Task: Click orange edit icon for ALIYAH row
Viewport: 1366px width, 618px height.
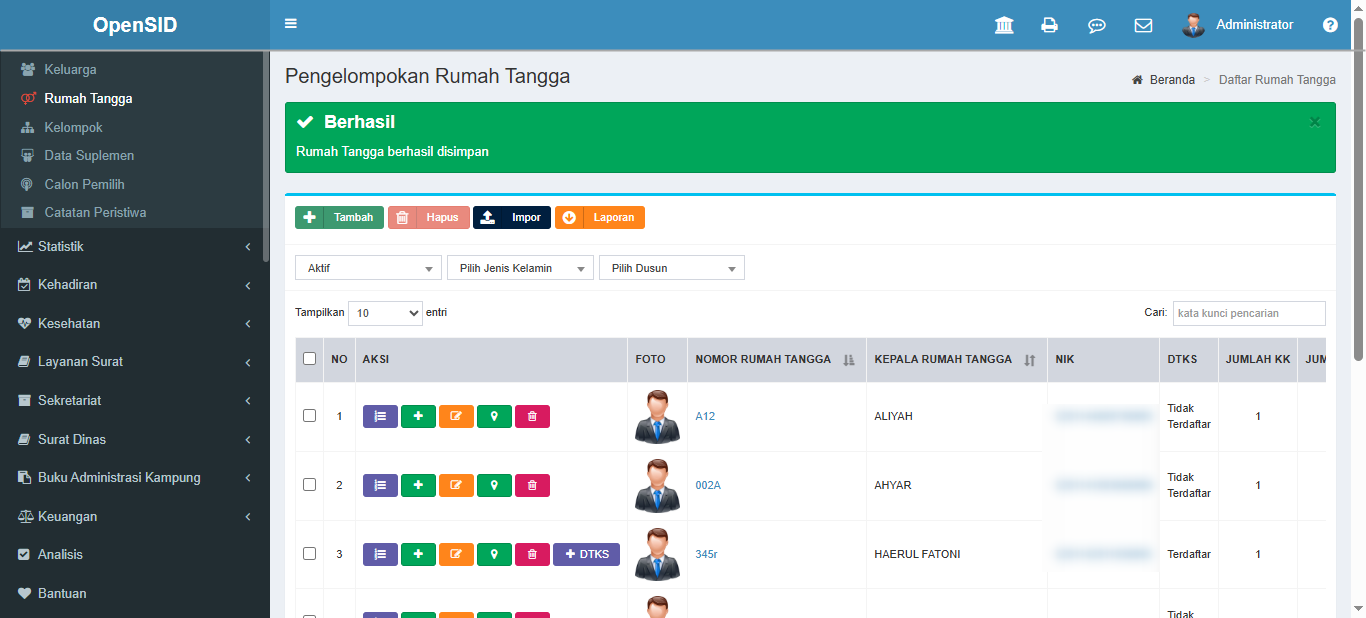Action: point(456,416)
